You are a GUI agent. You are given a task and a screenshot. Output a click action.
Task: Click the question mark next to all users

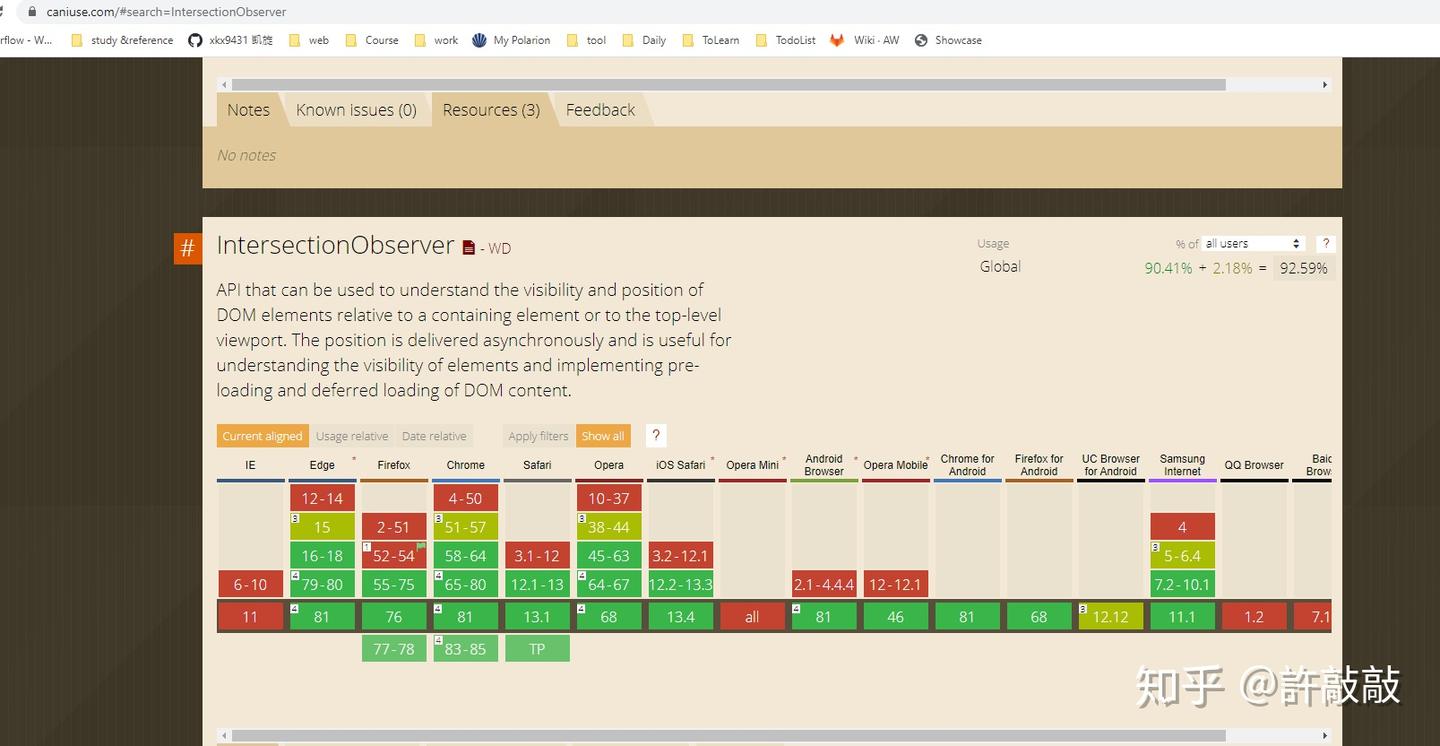(1325, 243)
